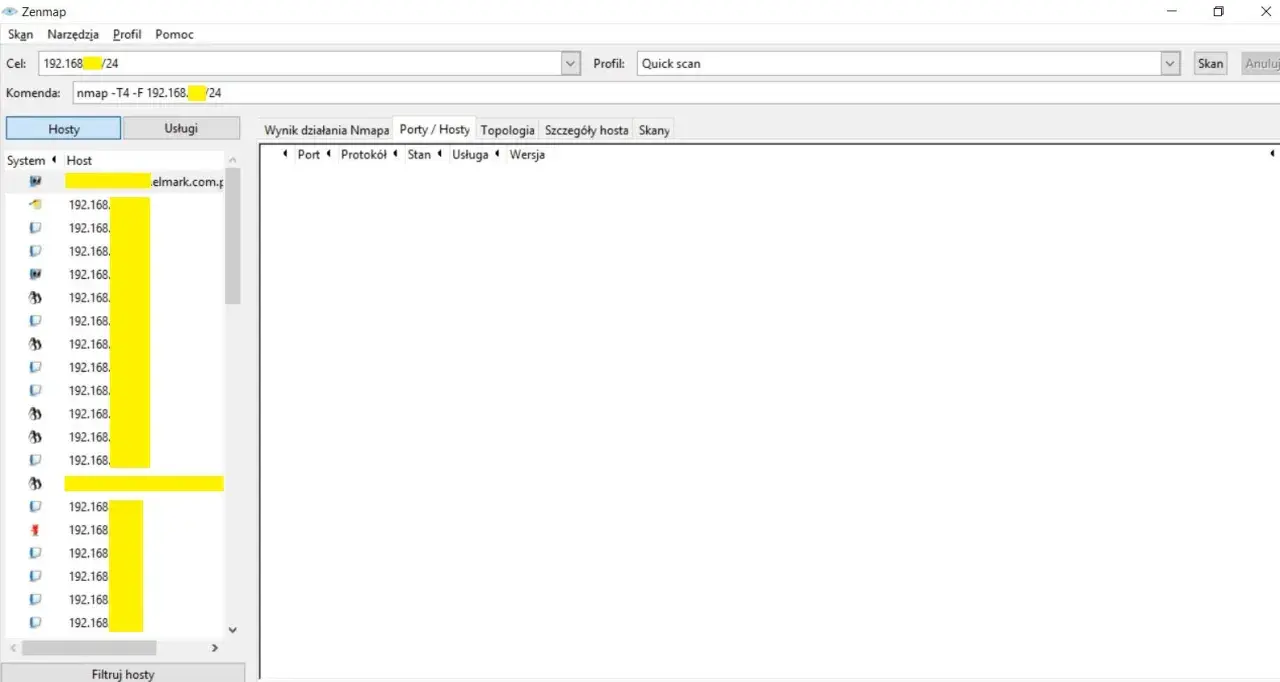Click the Quick scan profile field
The width and height of the screenshot is (1280, 682).
pos(899,63)
